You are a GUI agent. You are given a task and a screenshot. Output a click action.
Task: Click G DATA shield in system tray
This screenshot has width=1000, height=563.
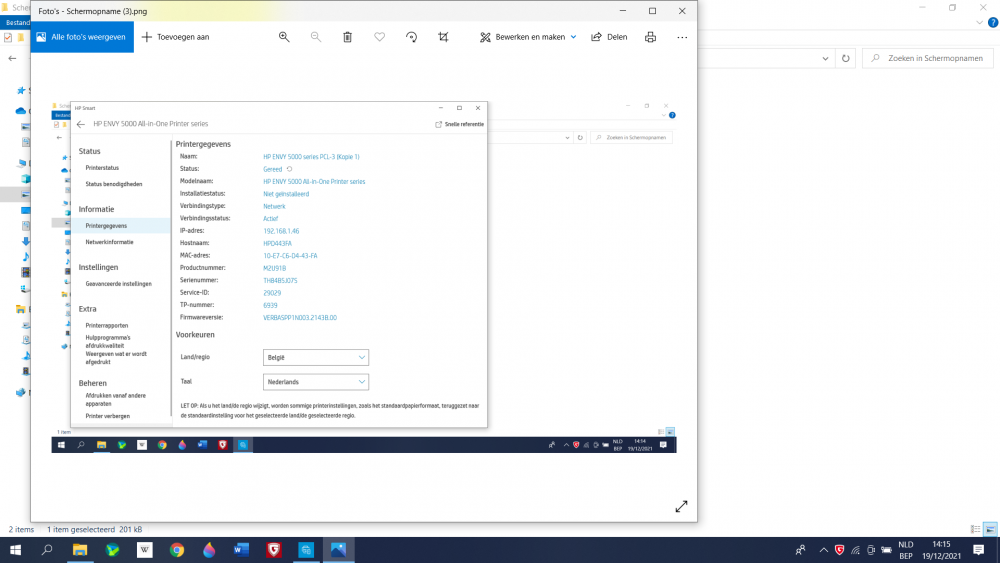coord(839,550)
